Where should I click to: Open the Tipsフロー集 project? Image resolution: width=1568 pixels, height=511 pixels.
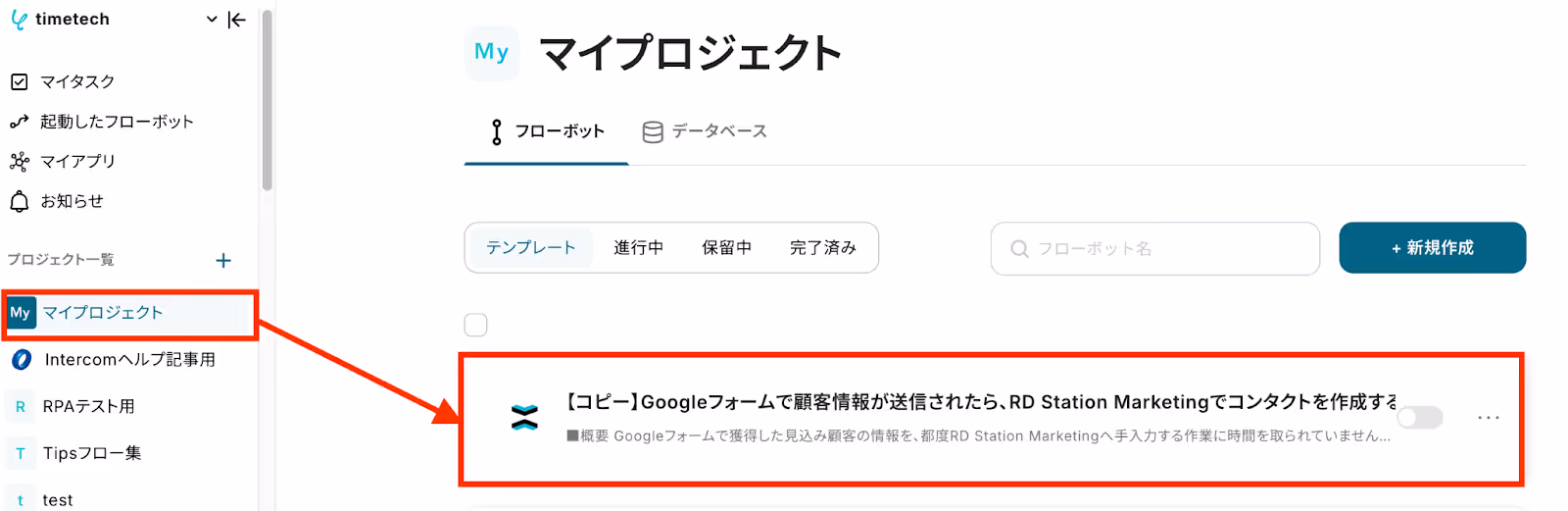(x=92, y=453)
